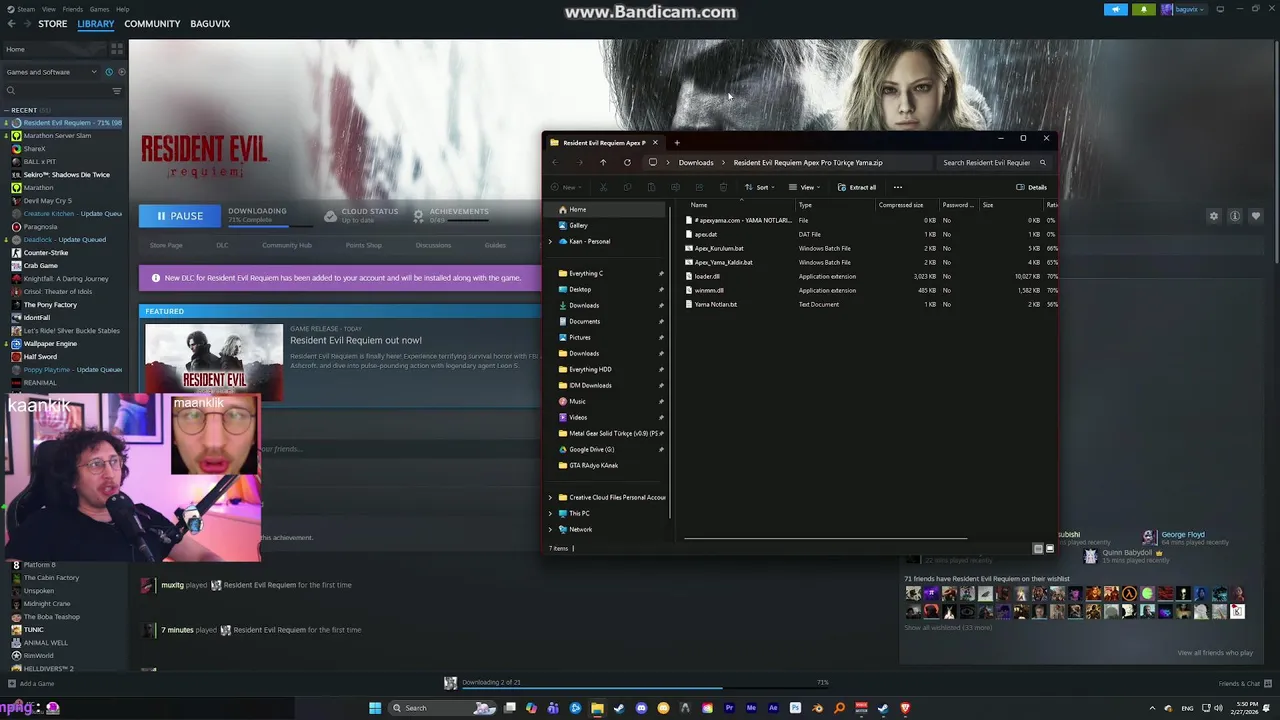Toggle the Details pane in Explorer
1280x720 pixels.
click(x=1031, y=187)
